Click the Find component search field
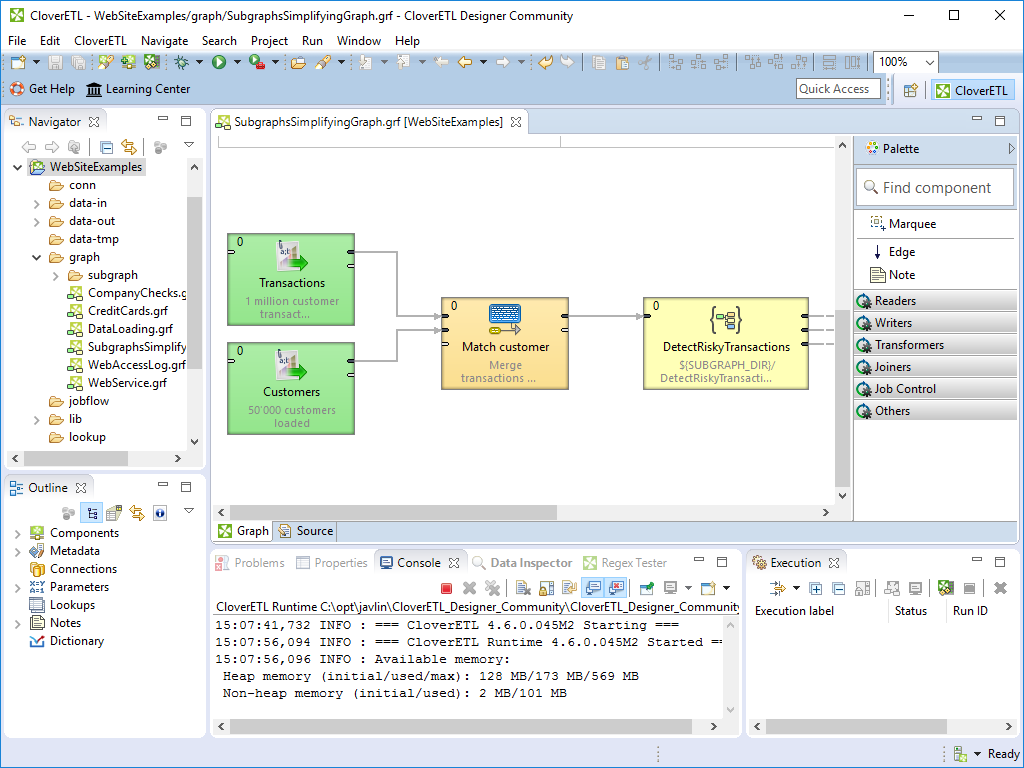This screenshot has height=768, width=1024. click(934, 188)
